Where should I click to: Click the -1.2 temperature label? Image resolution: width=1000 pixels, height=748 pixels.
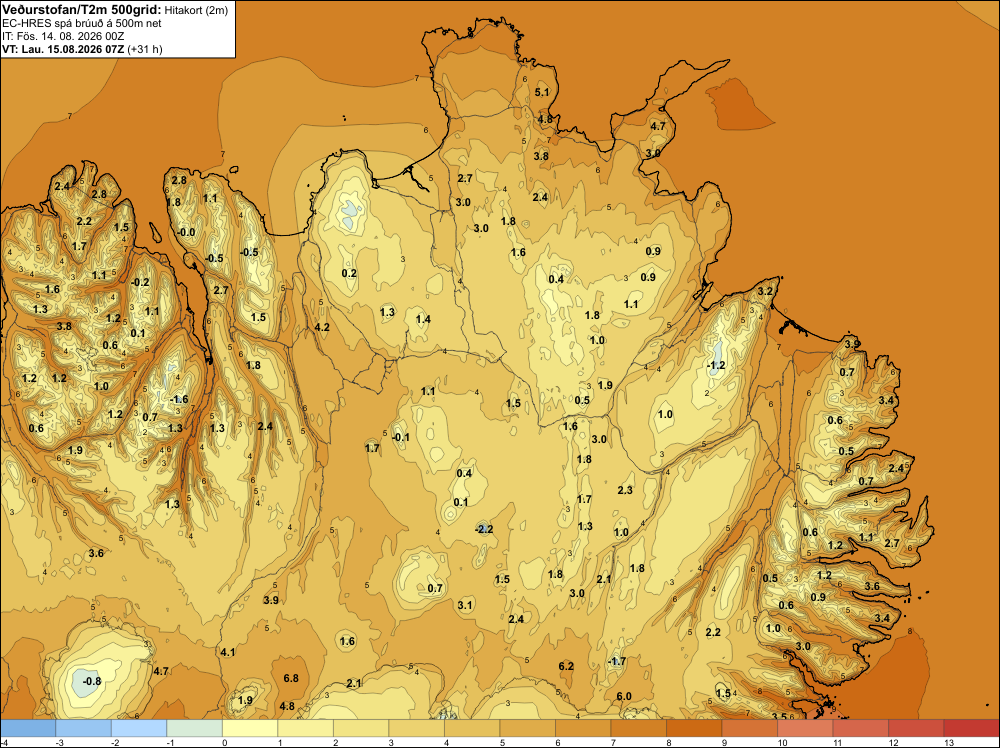[716, 365]
